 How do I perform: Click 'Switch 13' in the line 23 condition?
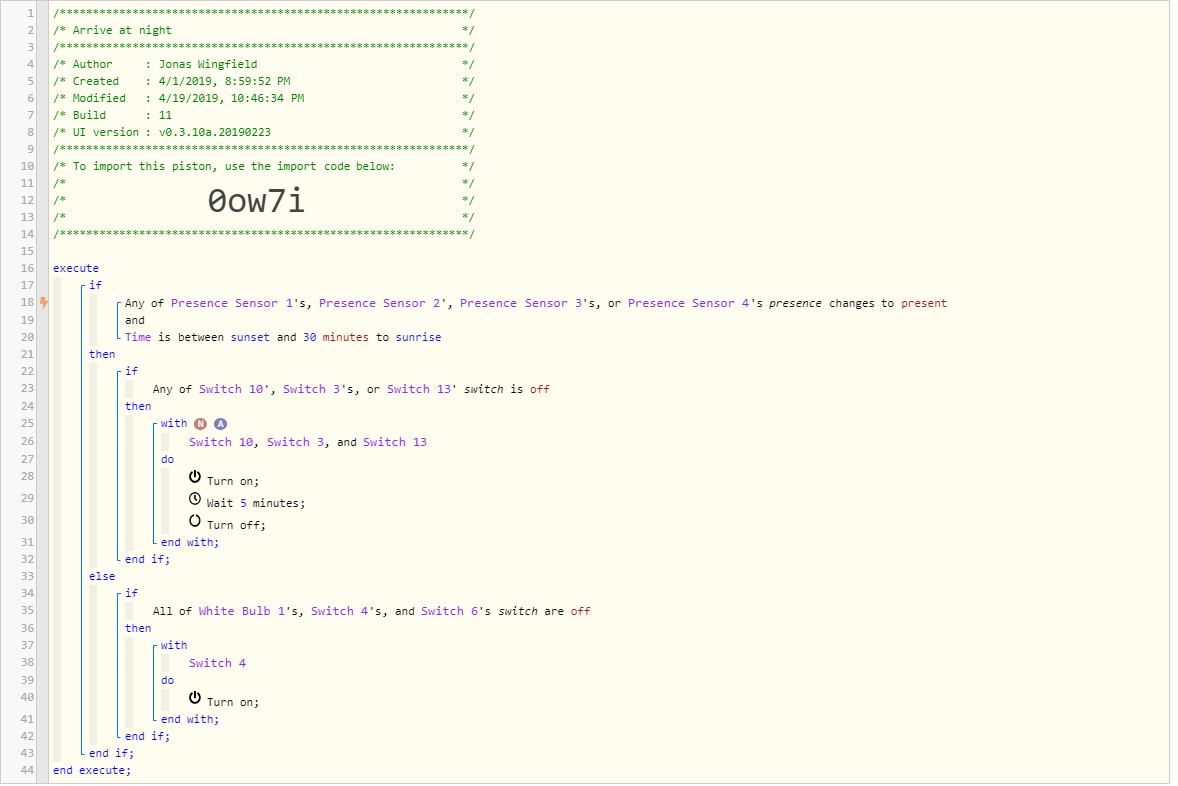click(x=419, y=389)
